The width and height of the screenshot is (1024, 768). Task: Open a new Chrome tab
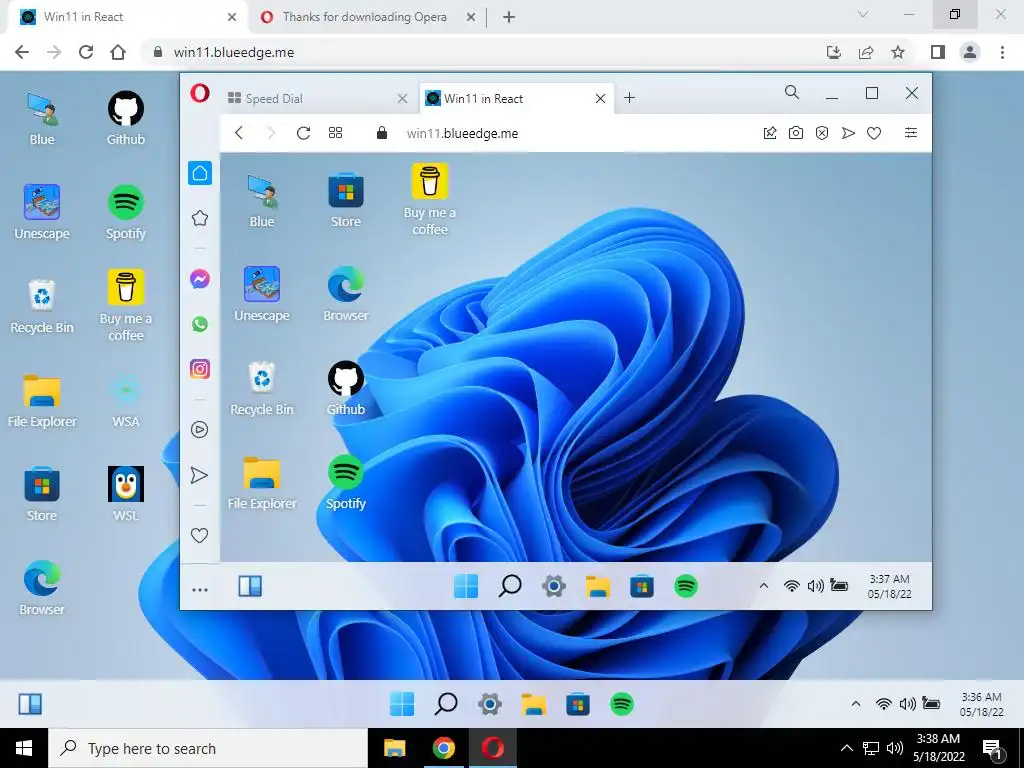tap(509, 17)
